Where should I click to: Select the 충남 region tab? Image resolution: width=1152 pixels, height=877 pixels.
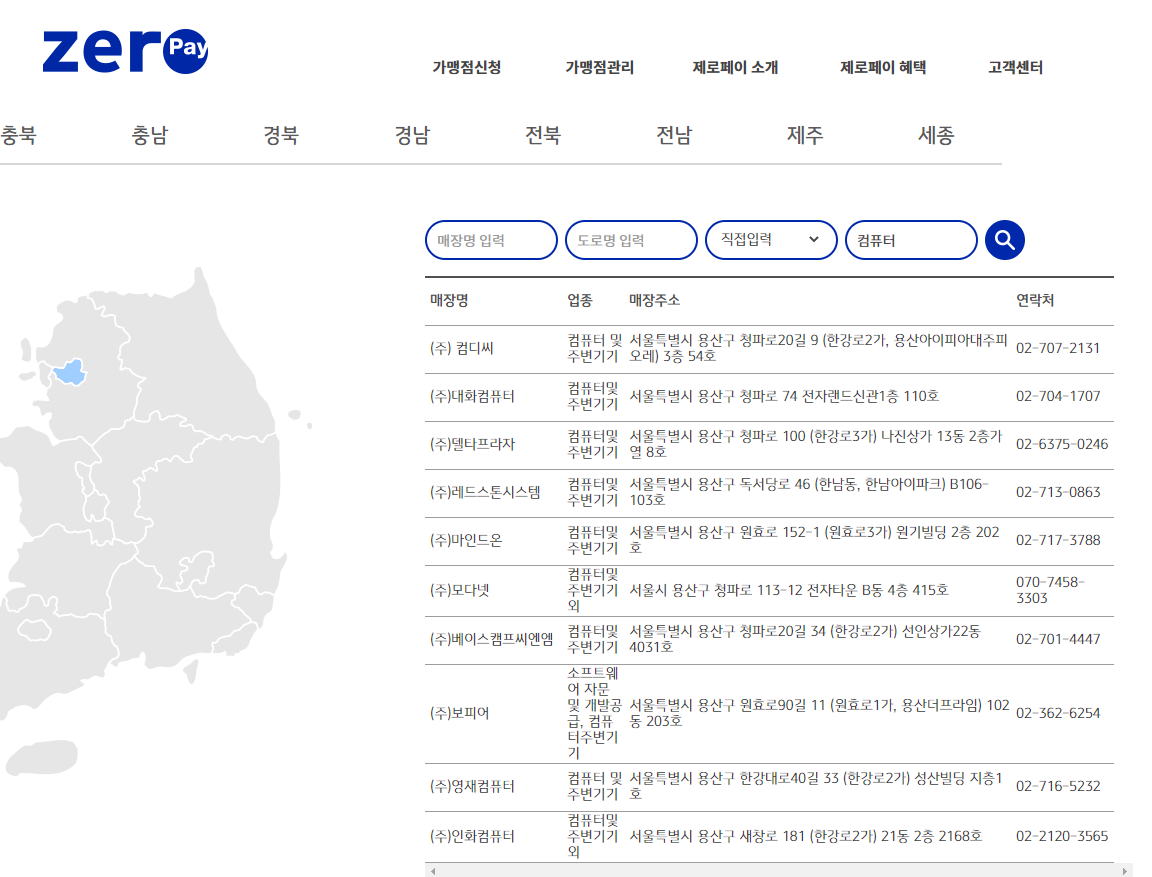pyautogui.click(x=150, y=135)
